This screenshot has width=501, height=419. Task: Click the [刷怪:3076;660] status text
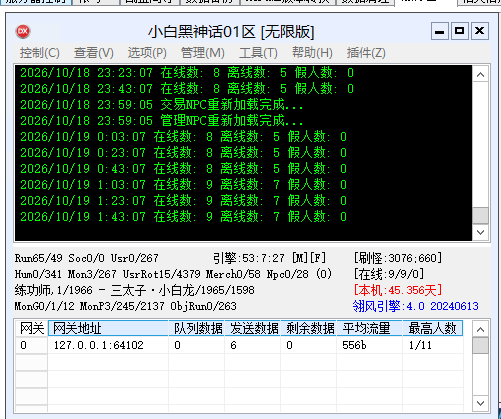[x=398, y=258]
